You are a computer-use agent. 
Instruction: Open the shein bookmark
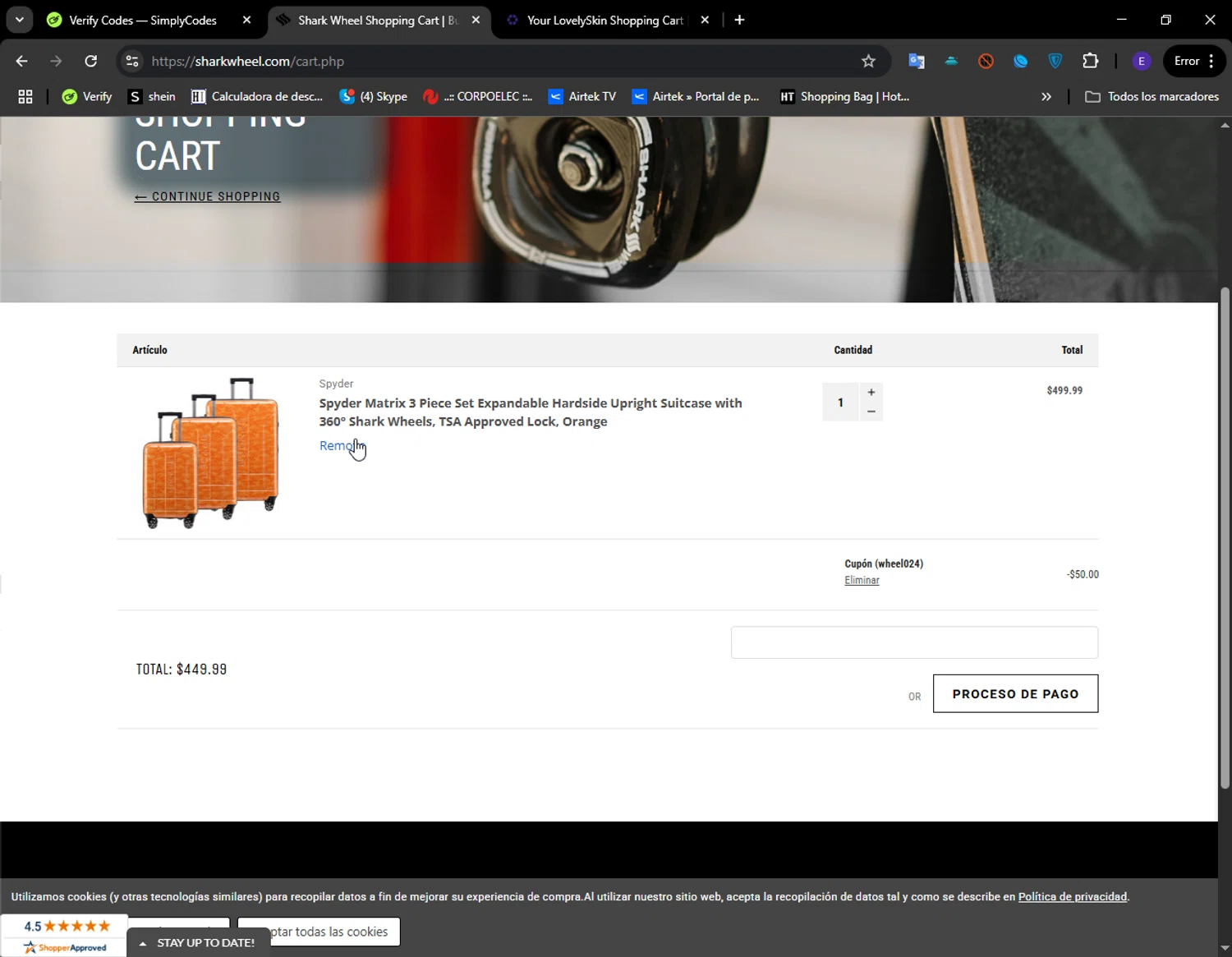[x=152, y=96]
